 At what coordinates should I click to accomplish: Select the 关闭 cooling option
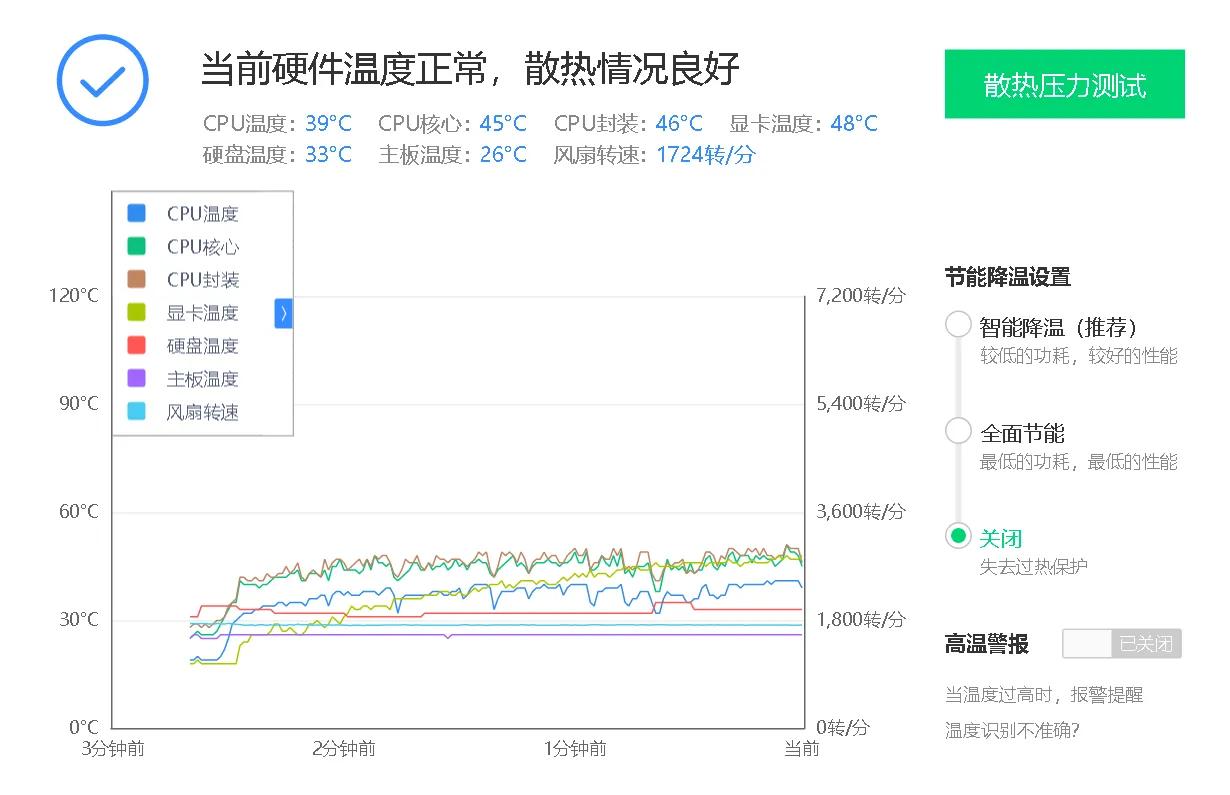point(957,537)
